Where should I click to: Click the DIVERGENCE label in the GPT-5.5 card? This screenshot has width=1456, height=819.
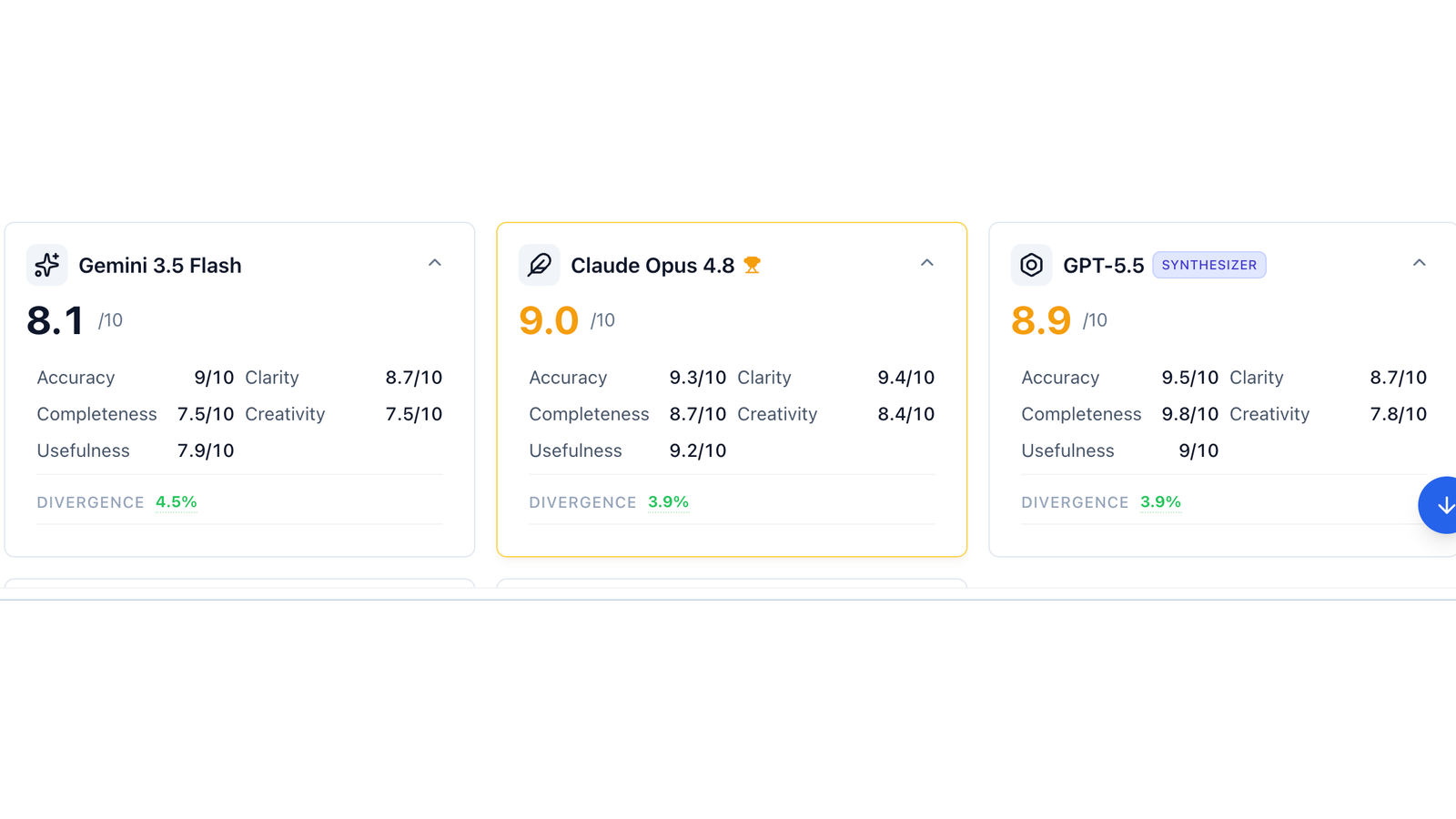coord(1075,502)
